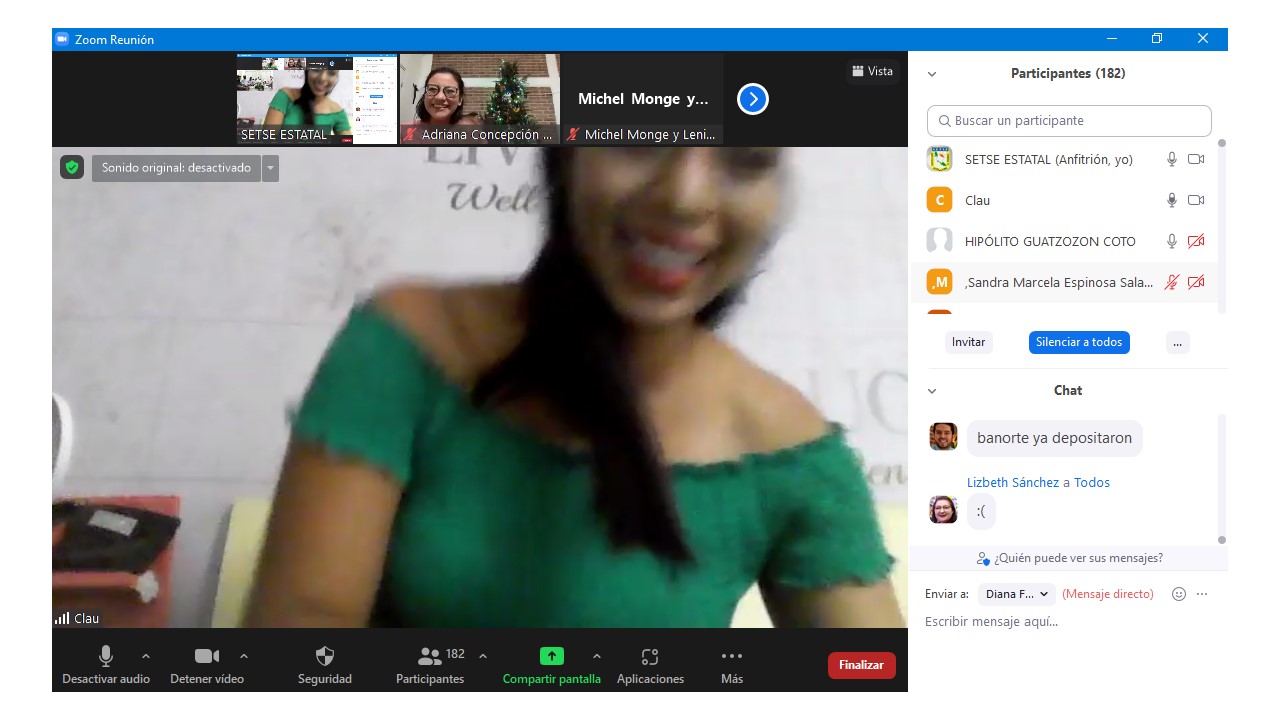Click the Compartir pantalla green icon
The width and height of the screenshot is (1280, 720).
click(551, 657)
